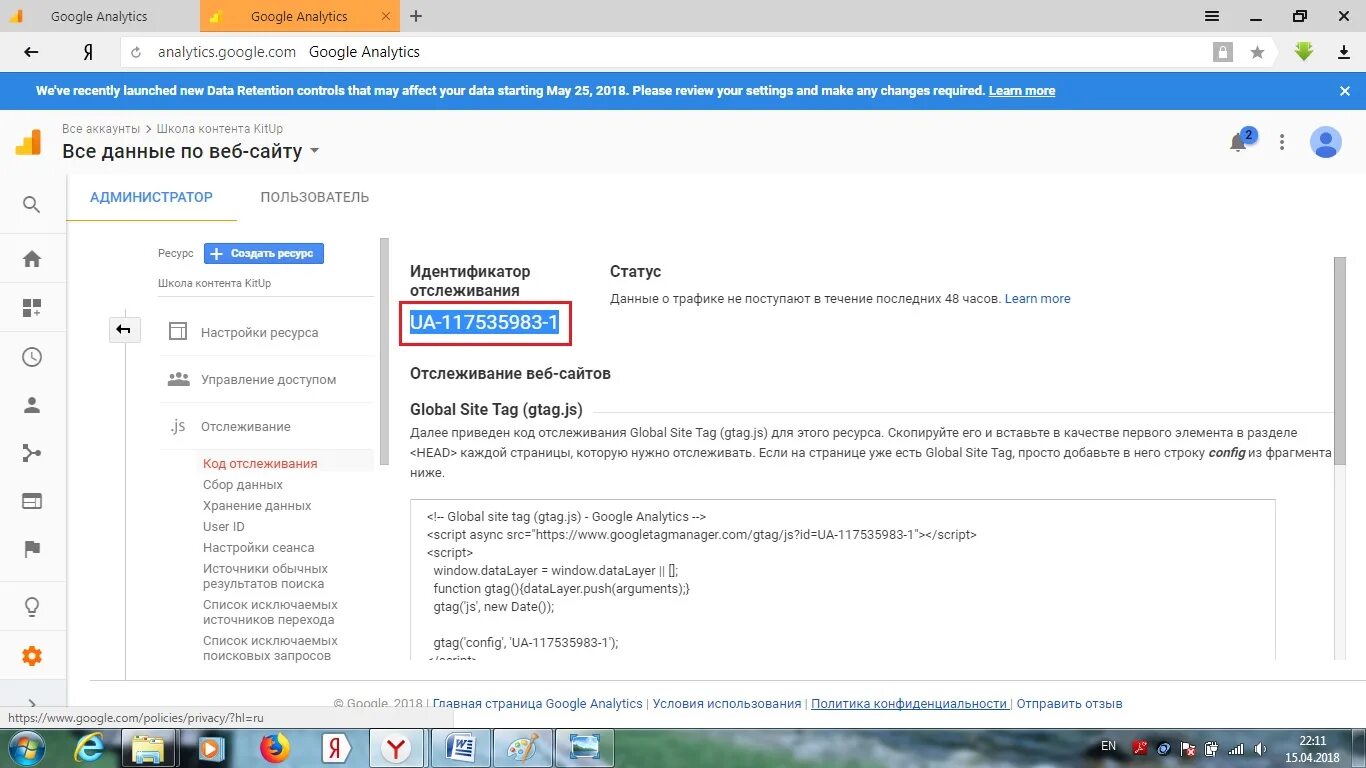
Task: Open 'Управление доступом' menu item
Action: click(x=266, y=379)
